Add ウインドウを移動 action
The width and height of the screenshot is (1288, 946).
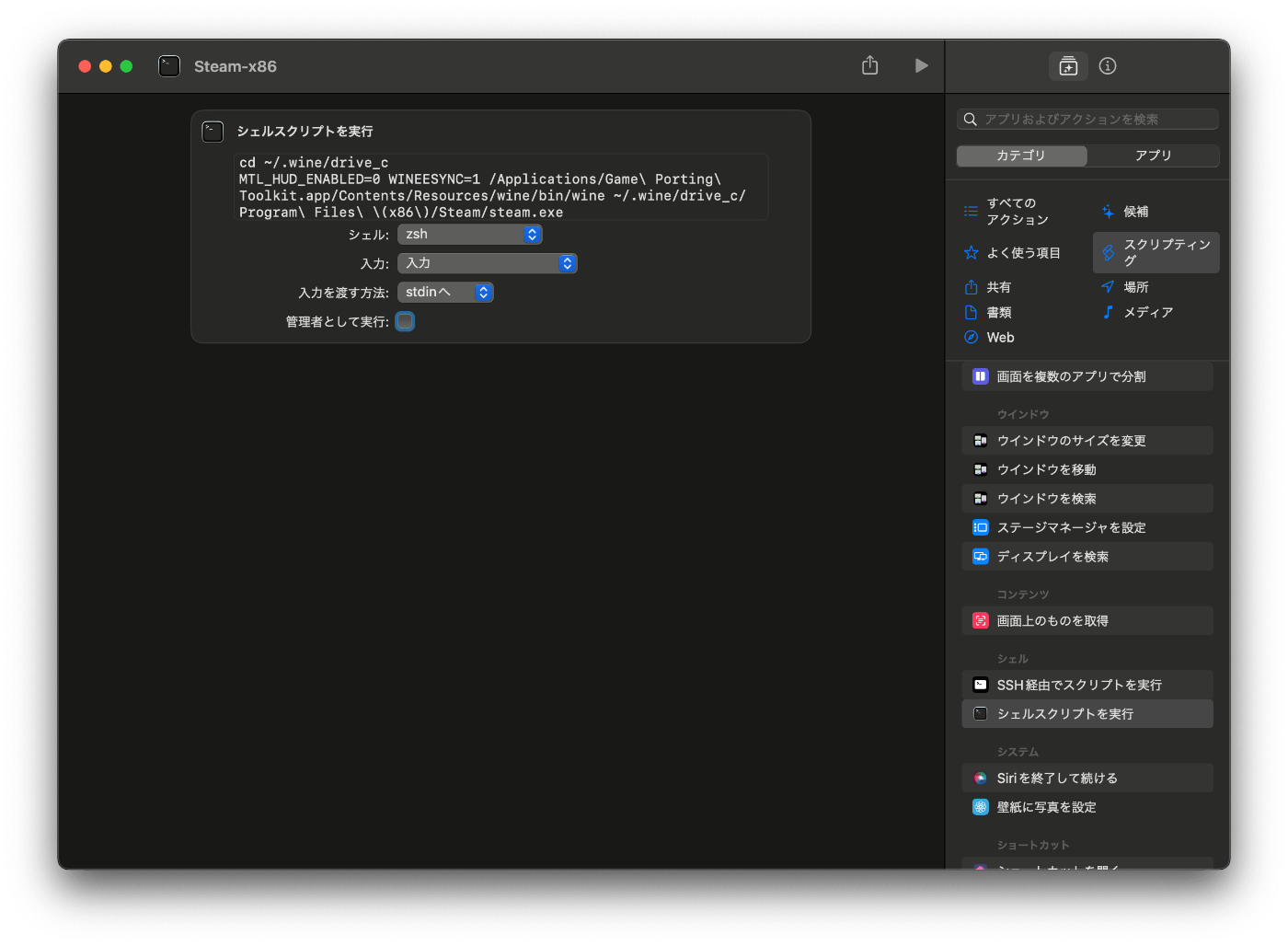click(1087, 469)
